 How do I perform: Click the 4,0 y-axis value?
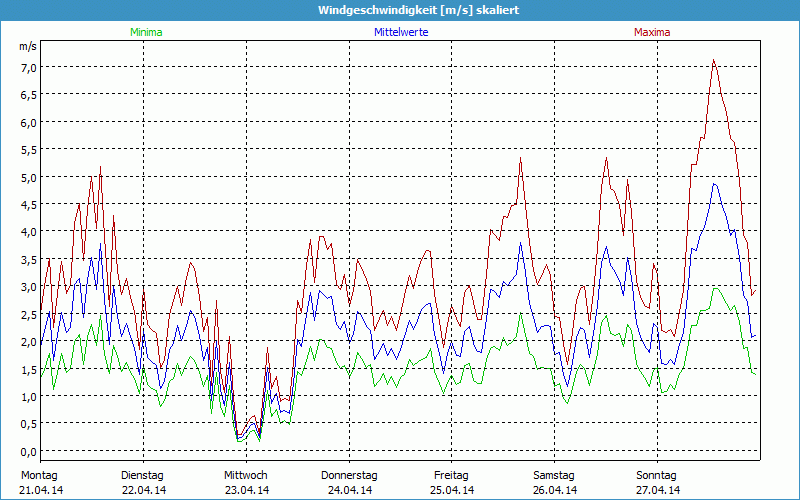coord(28,232)
